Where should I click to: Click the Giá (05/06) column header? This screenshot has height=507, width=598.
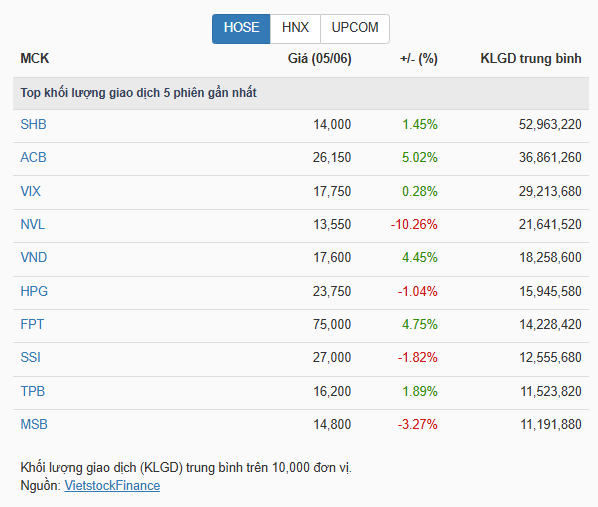(x=320, y=58)
